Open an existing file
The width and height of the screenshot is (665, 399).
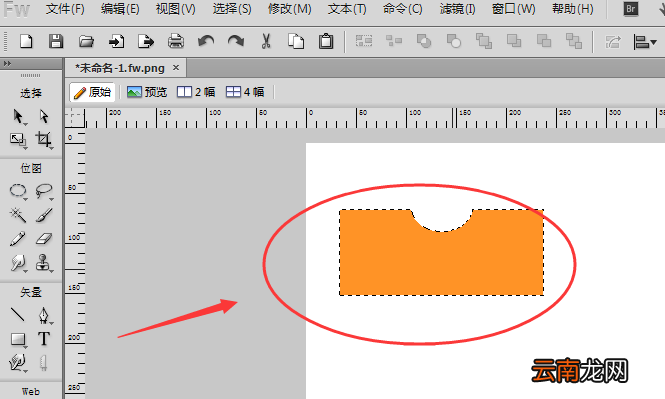pos(86,41)
